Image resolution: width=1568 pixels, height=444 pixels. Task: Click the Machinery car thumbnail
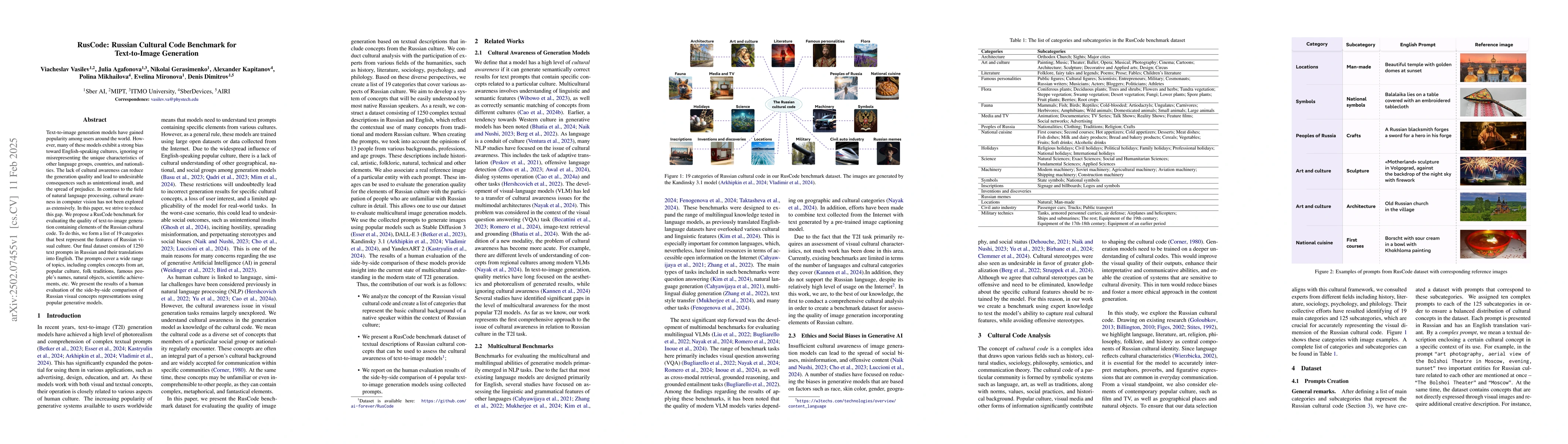coord(824,121)
